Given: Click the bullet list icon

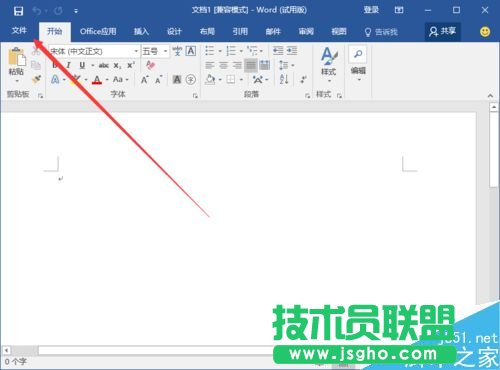Looking at the screenshot, I should (210, 51).
